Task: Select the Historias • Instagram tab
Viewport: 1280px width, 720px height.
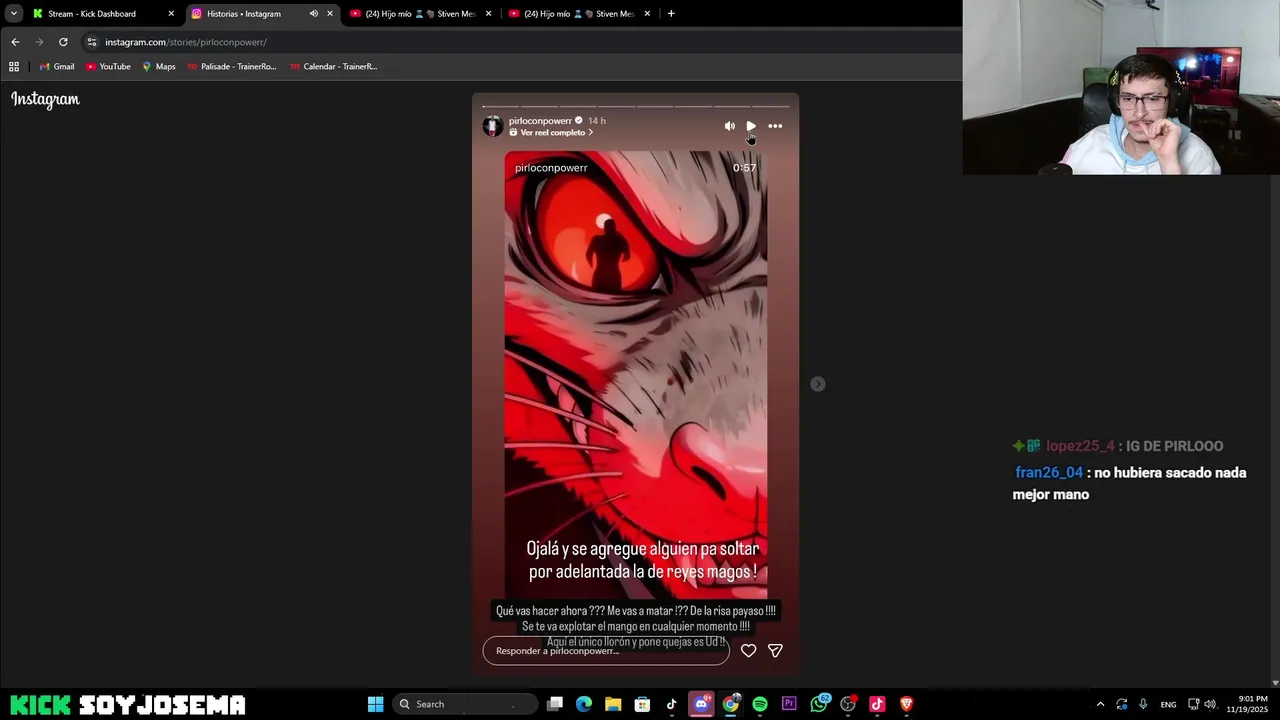Action: point(243,14)
